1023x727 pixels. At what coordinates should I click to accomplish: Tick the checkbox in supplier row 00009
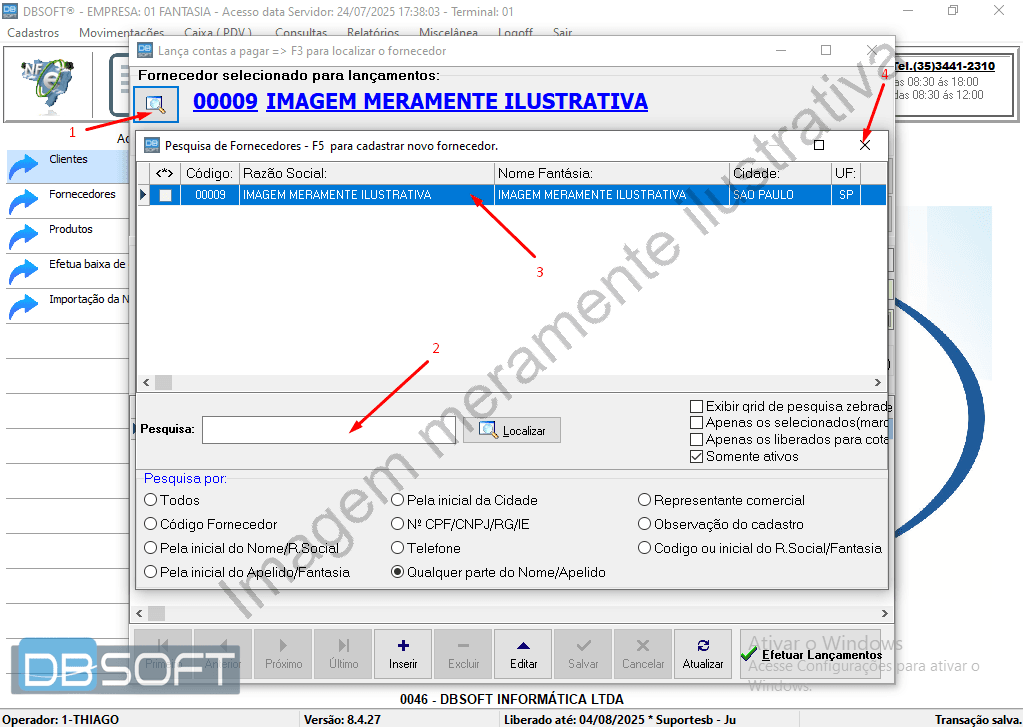point(165,196)
